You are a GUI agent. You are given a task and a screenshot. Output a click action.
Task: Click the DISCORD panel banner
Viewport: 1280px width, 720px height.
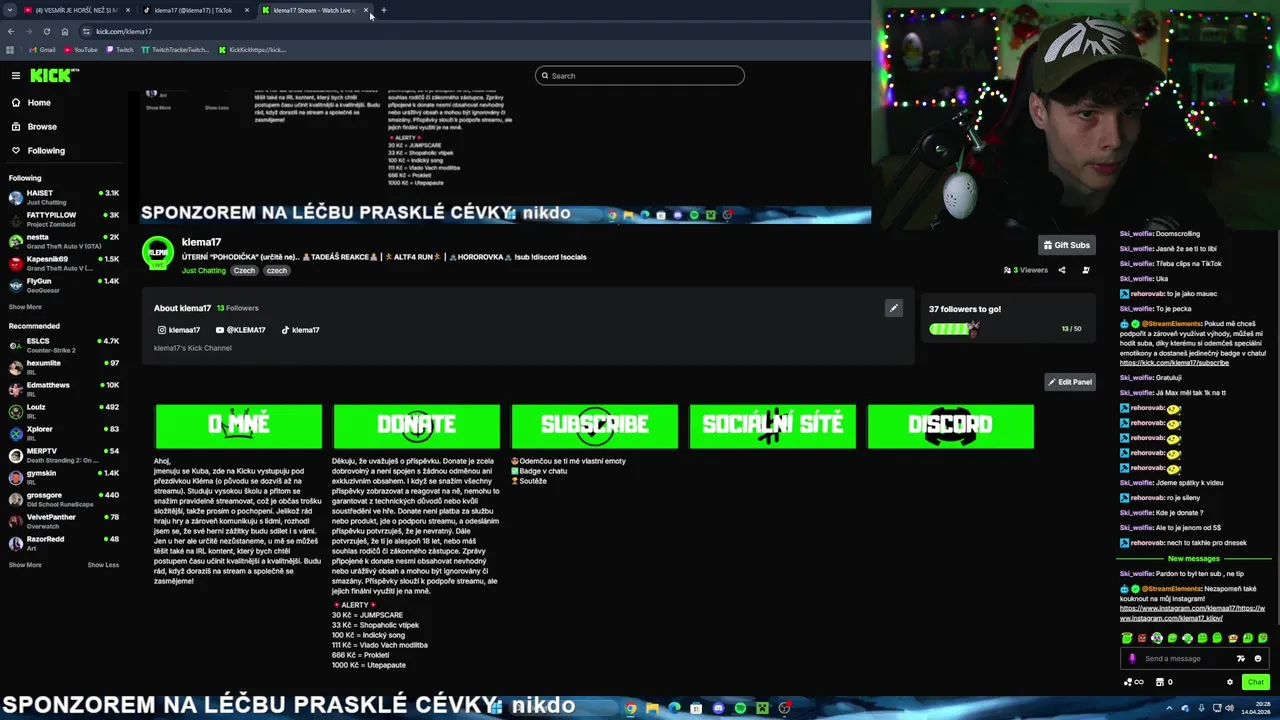(951, 426)
